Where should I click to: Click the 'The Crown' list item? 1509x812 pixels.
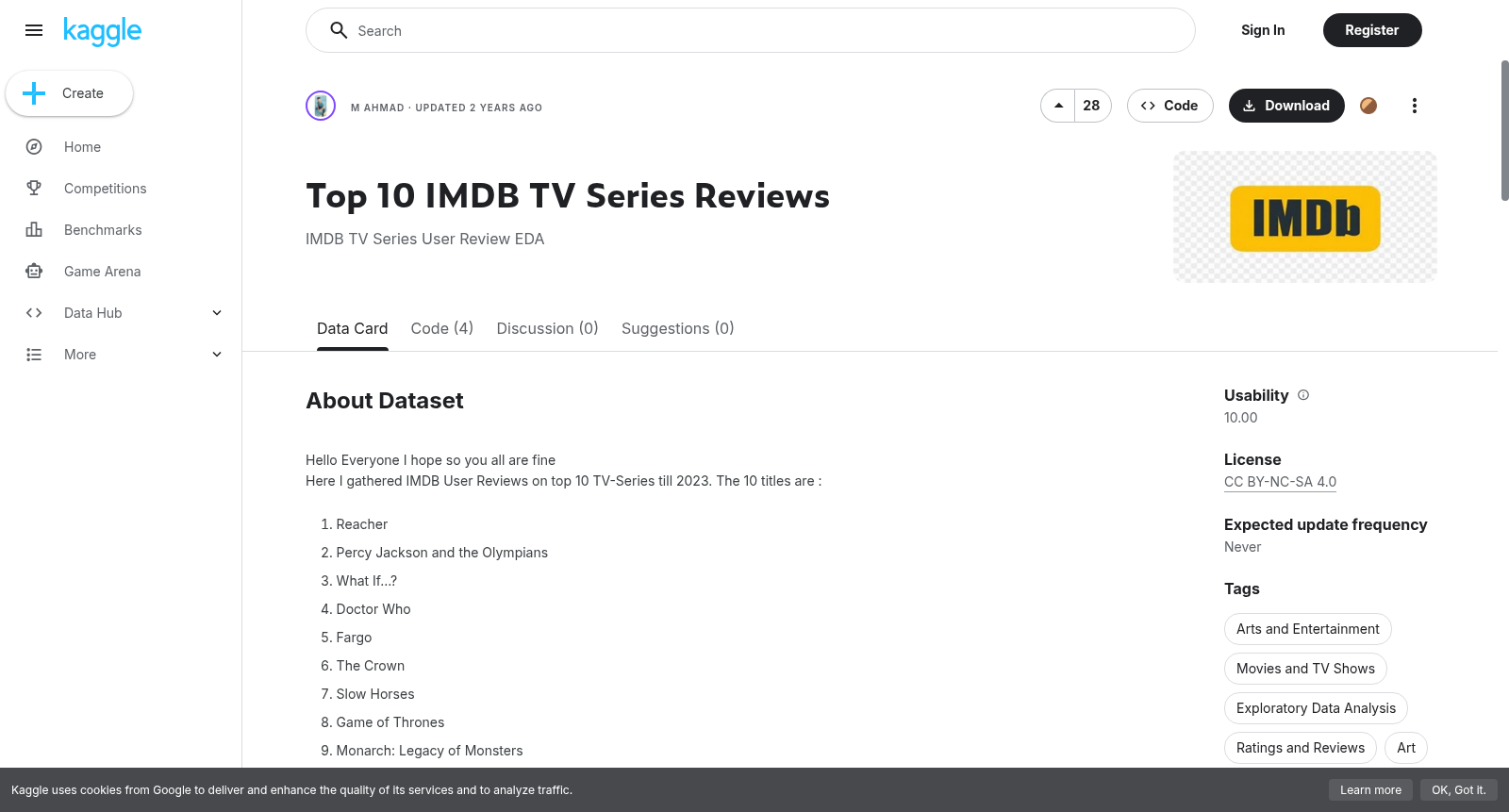(x=371, y=666)
